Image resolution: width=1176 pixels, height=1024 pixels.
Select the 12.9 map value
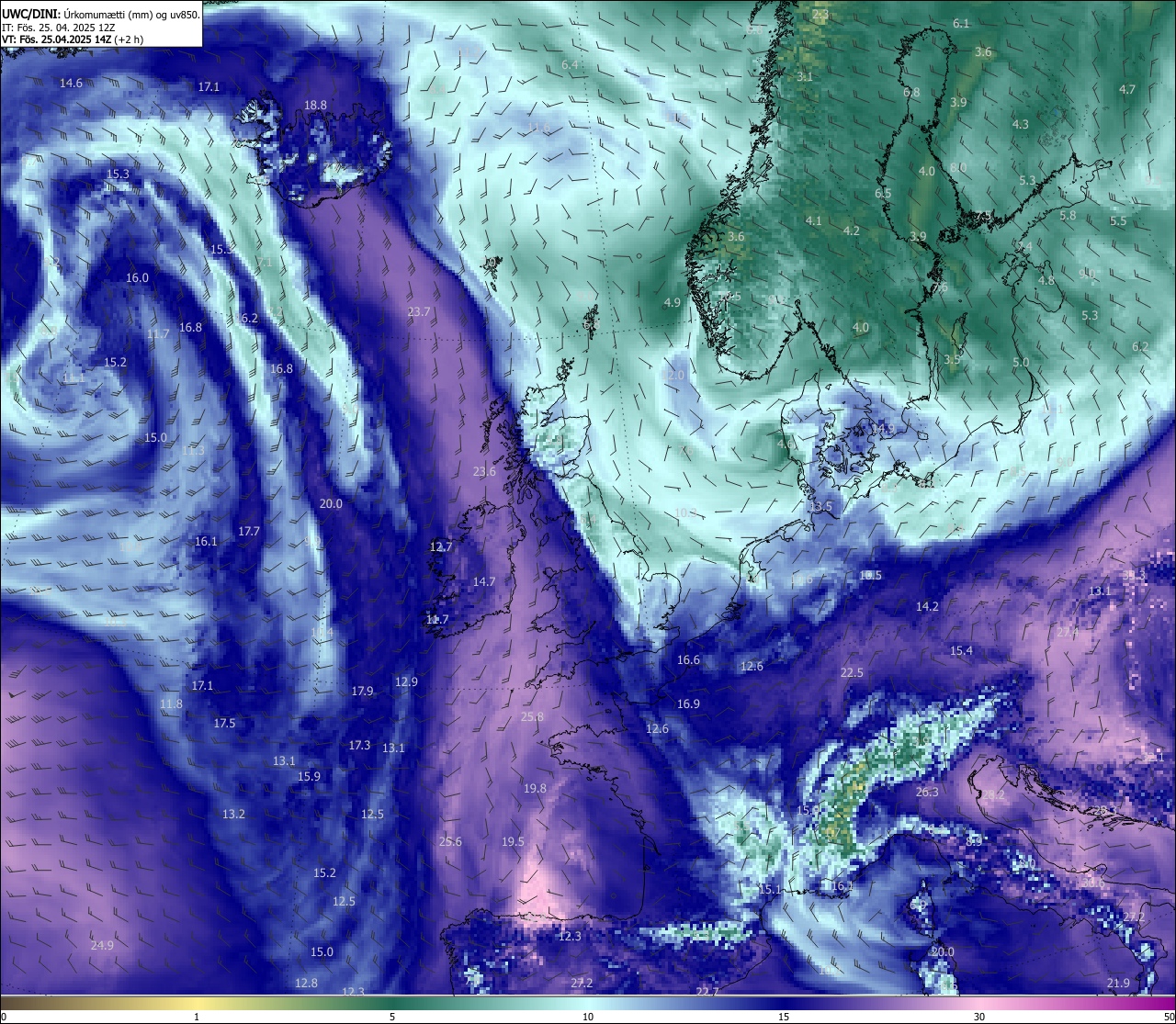tap(406, 681)
